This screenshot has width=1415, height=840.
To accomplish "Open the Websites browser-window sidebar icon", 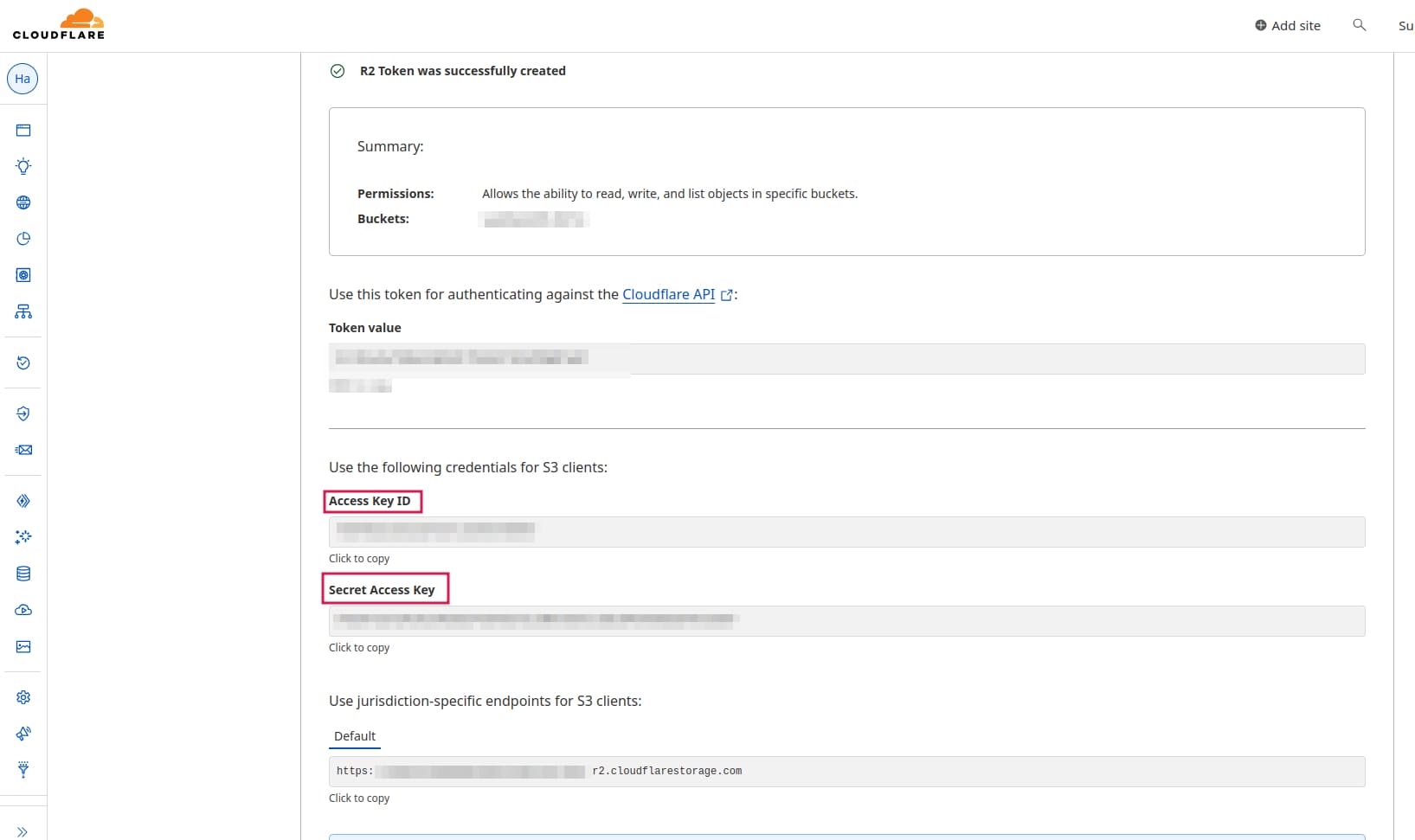I will point(23,131).
